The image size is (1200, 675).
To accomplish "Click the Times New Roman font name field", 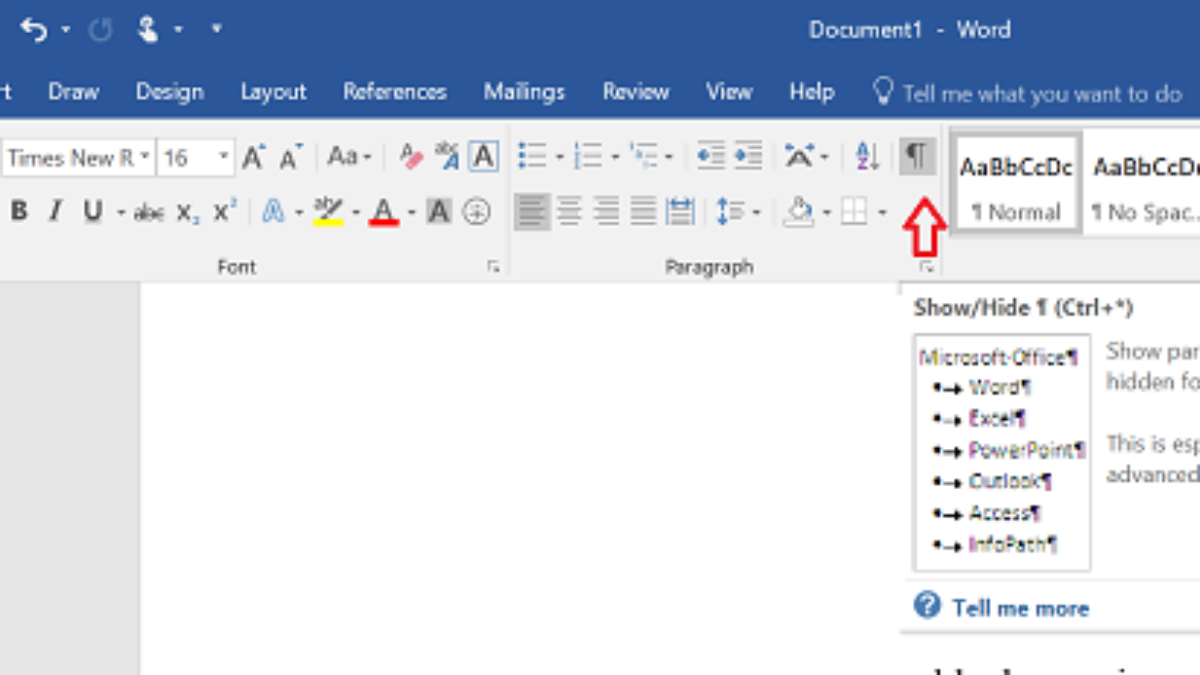I will 69,158.
